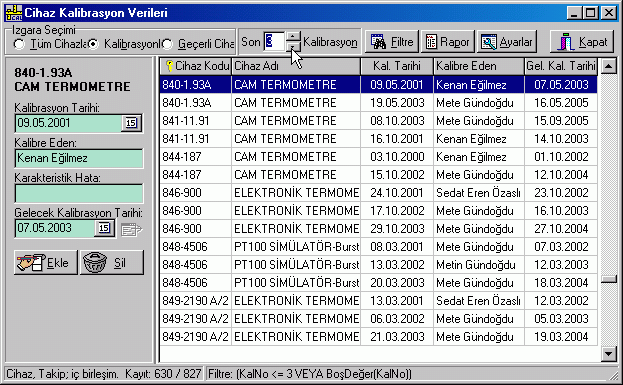The image size is (623, 385).
Task: Sort by Cihaz Kodu column header
Action: (x=195, y=66)
